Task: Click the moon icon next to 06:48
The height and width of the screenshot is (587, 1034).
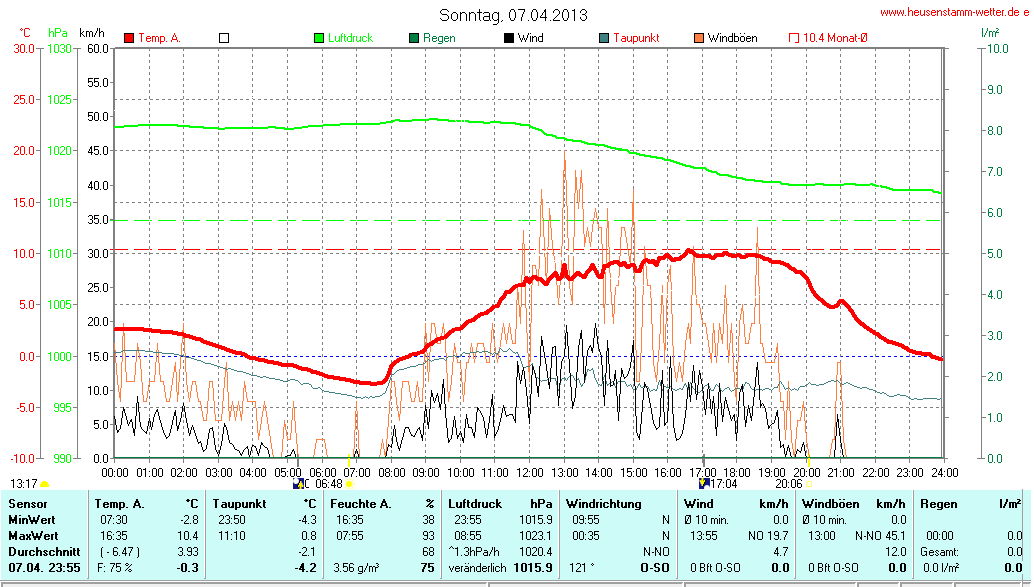Action: coord(300,483)
